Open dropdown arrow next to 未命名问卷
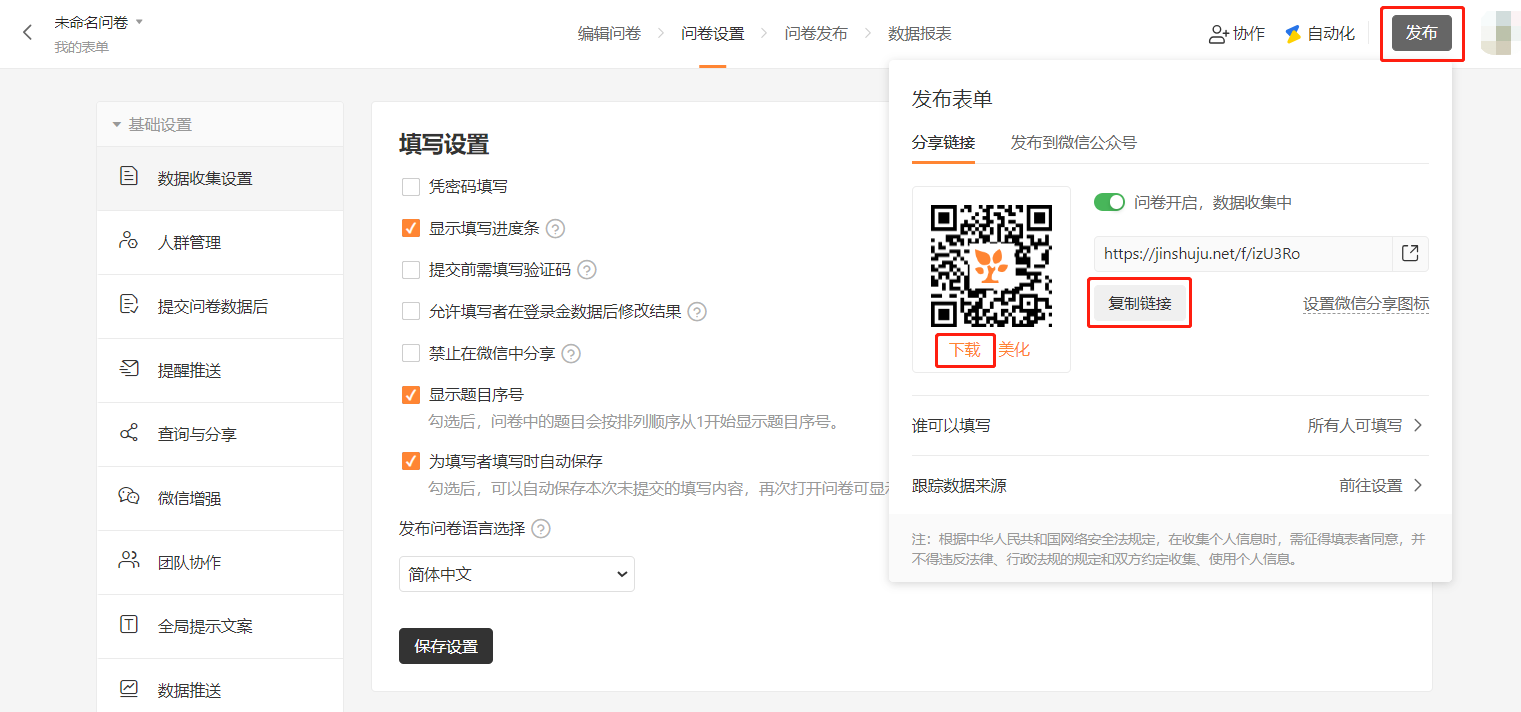 pyautogui.click(x=139, y=22)
